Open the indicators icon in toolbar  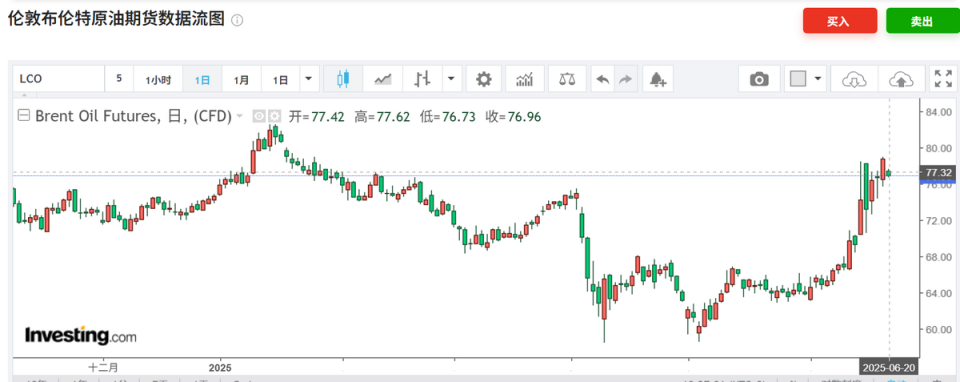pyautogui.click(x=525, y=79)
